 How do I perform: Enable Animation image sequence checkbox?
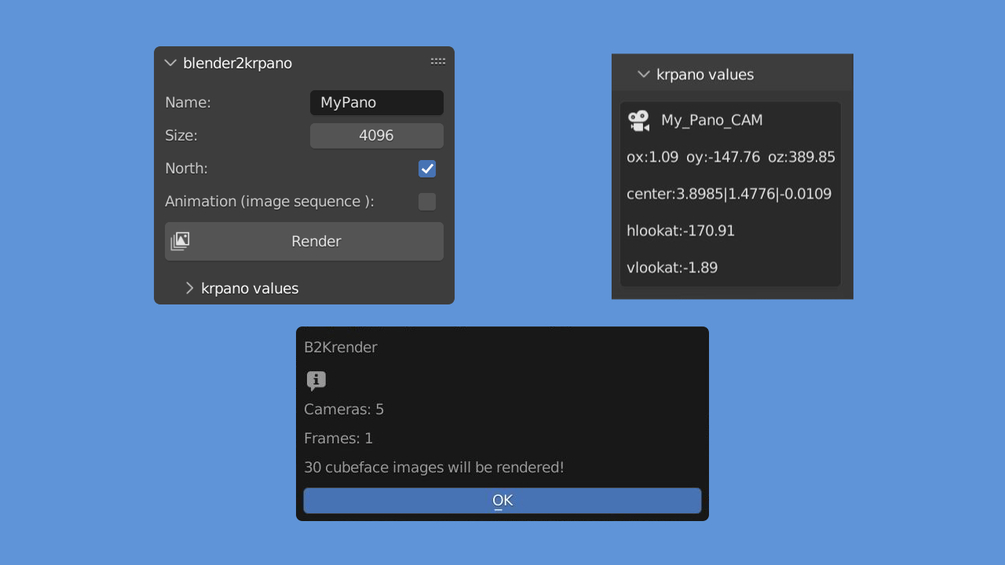pyautogui.click(x=427, y=202)
